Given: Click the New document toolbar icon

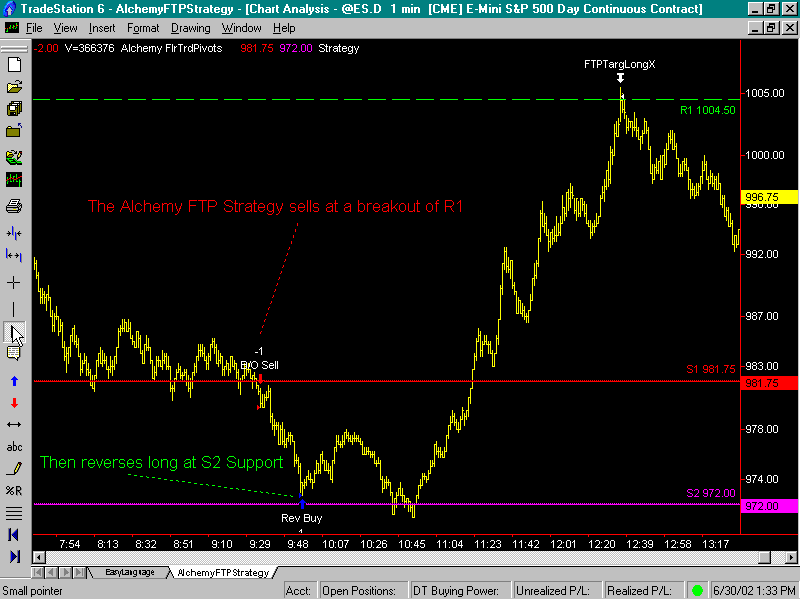Looking at the screenshot, I should (x=14, y=64).
